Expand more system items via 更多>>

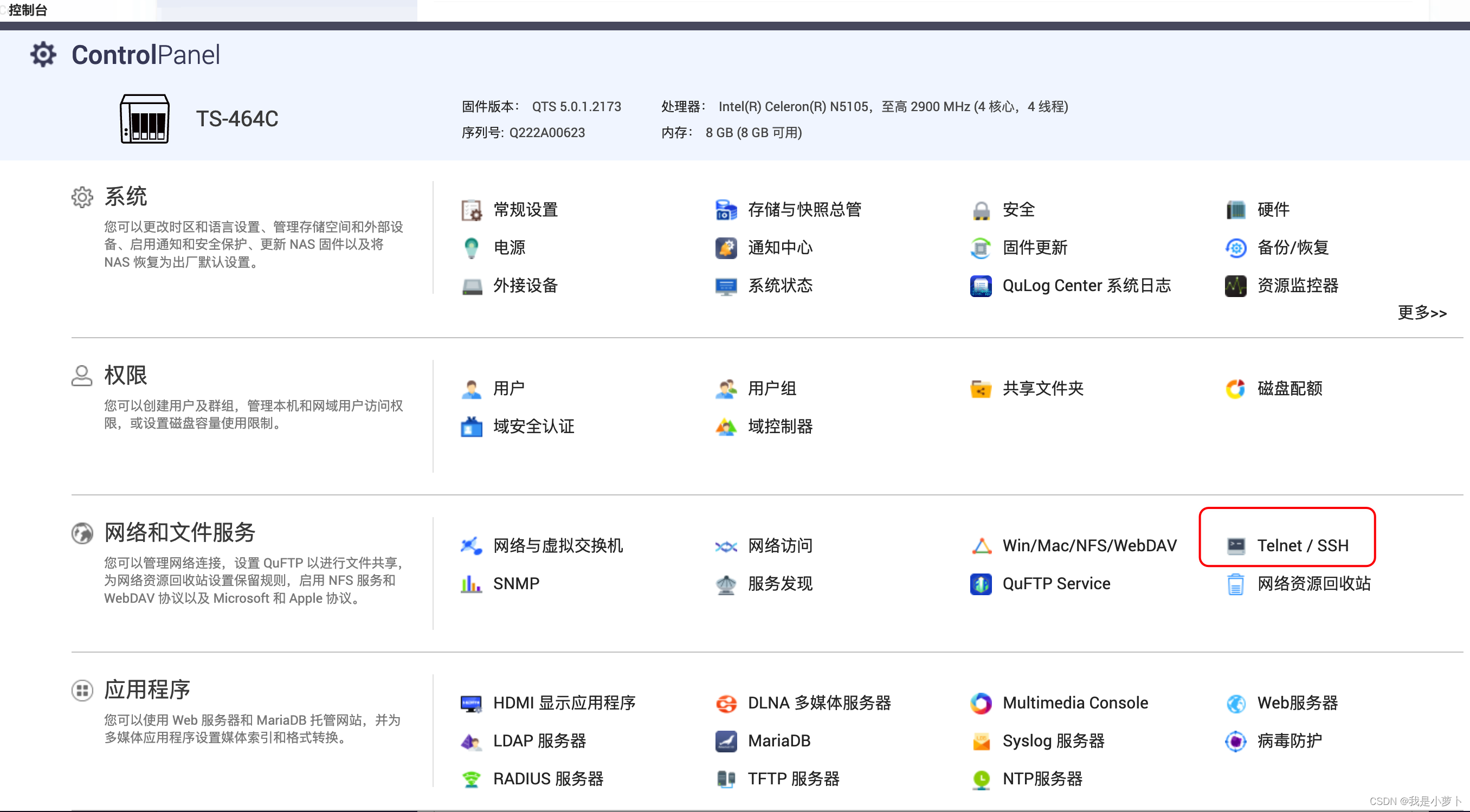click(x=1422, y=313)
